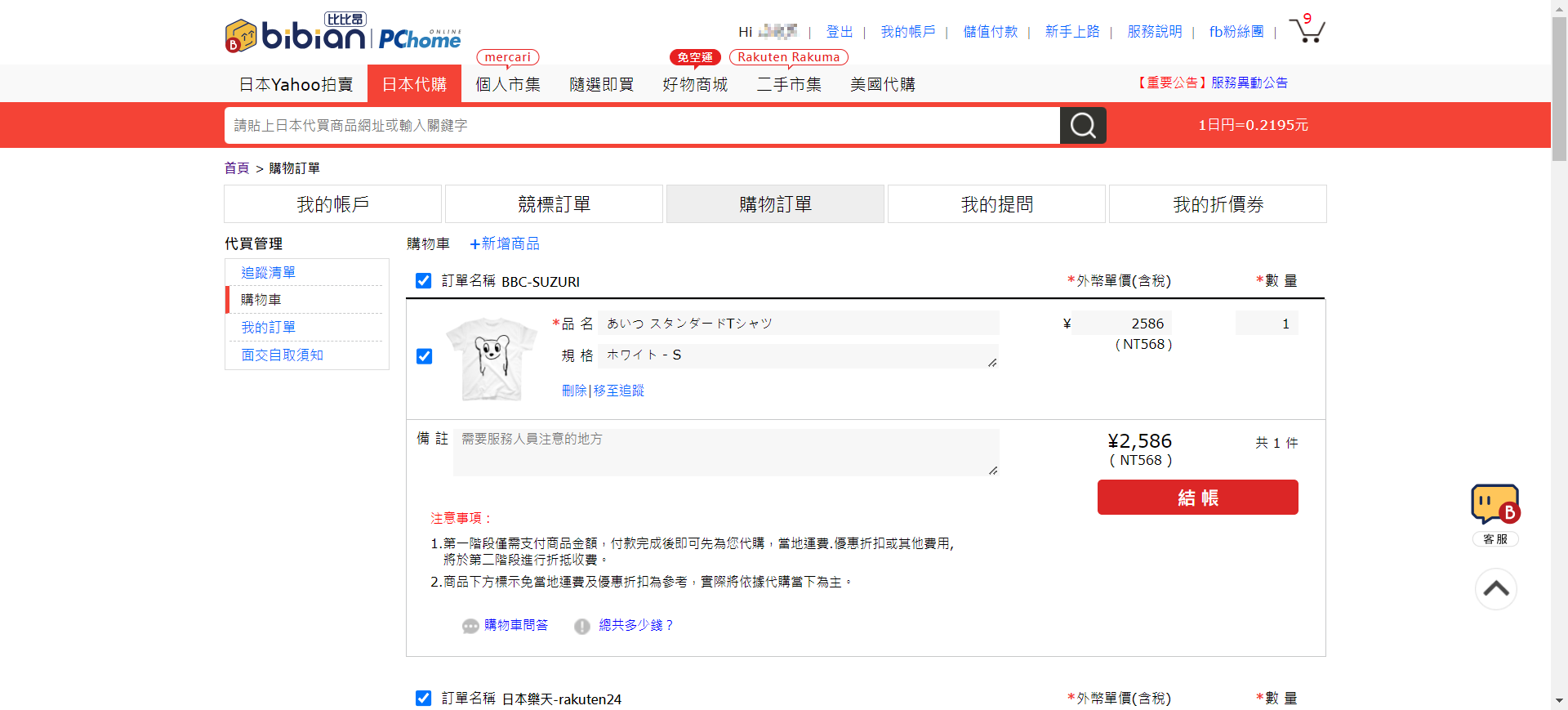
Task: Open the 個人市集 tab
Action: coord(508,84)
